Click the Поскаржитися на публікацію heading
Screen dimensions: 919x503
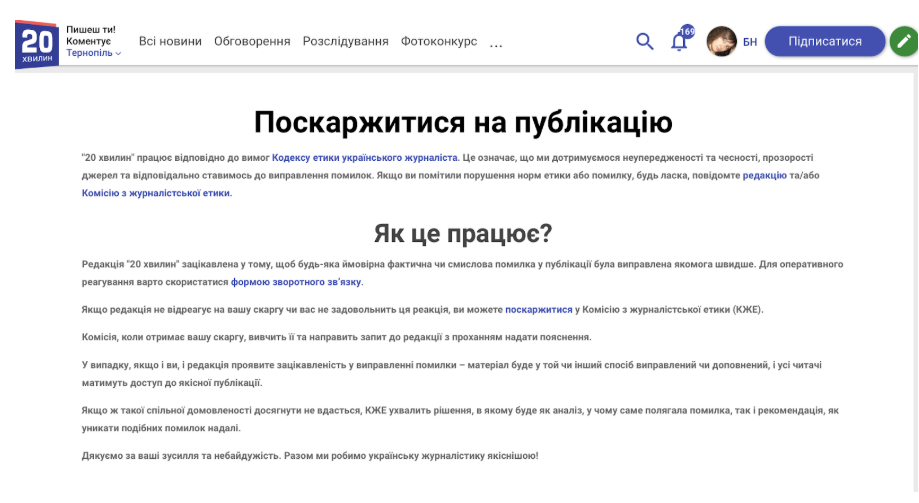click(x=462, y=122)
